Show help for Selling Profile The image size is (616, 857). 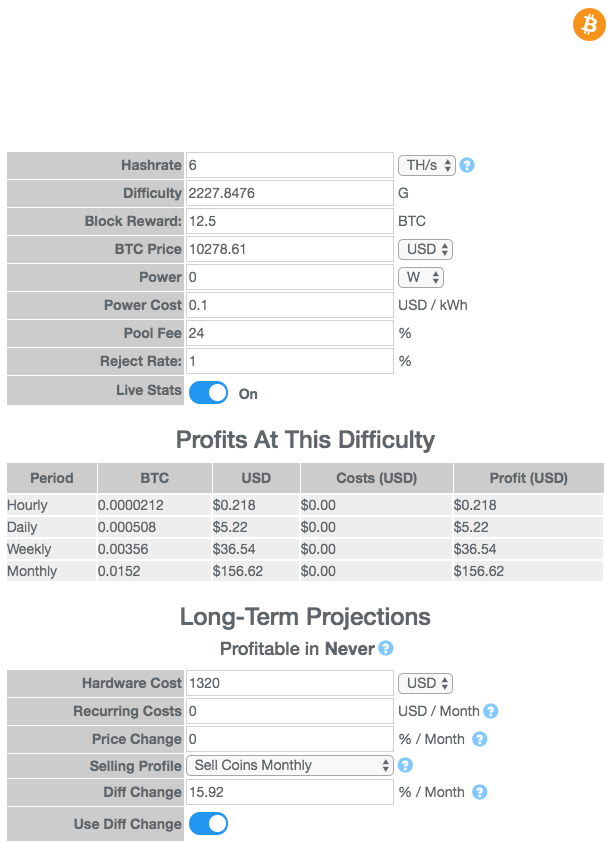[405, 766]
